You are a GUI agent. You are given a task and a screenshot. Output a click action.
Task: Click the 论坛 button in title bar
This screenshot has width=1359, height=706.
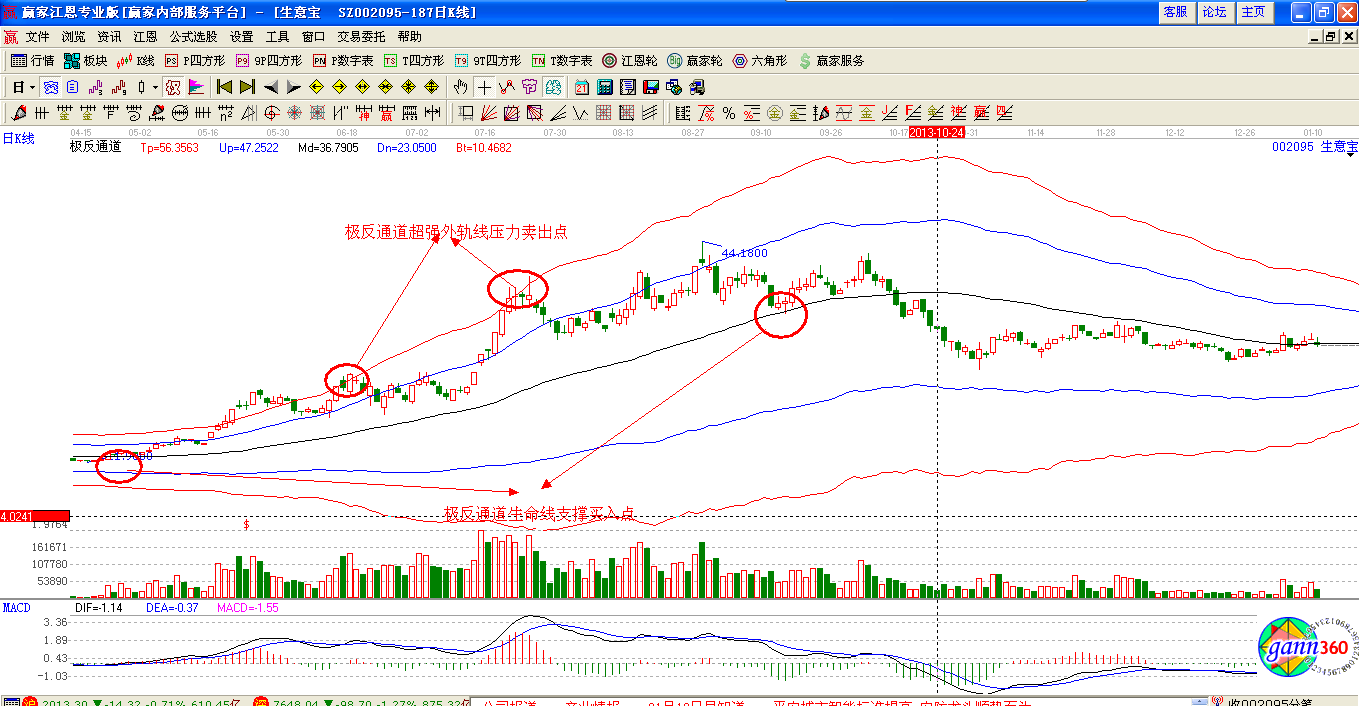click(1214, 12)
